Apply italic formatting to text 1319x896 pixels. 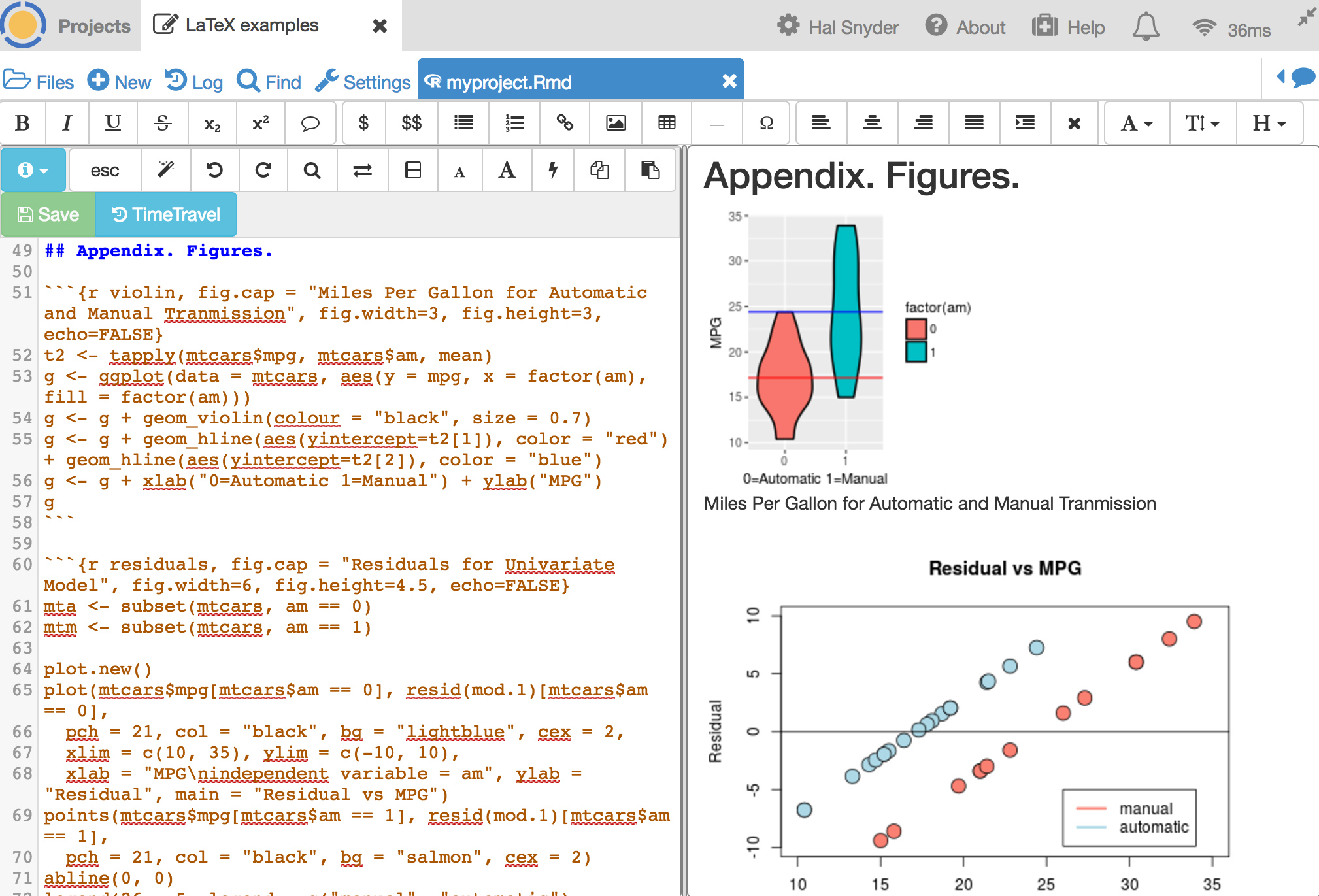click(66, 123)
